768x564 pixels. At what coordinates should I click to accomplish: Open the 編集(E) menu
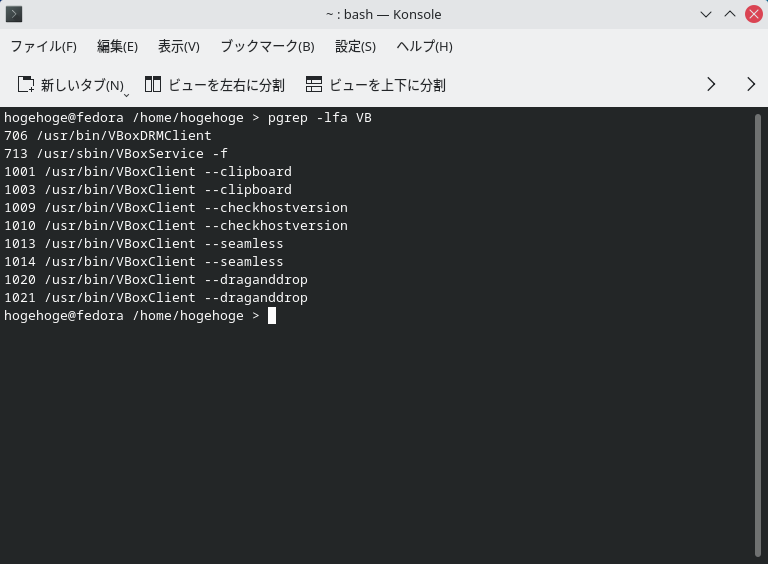[x=117, y=47]
